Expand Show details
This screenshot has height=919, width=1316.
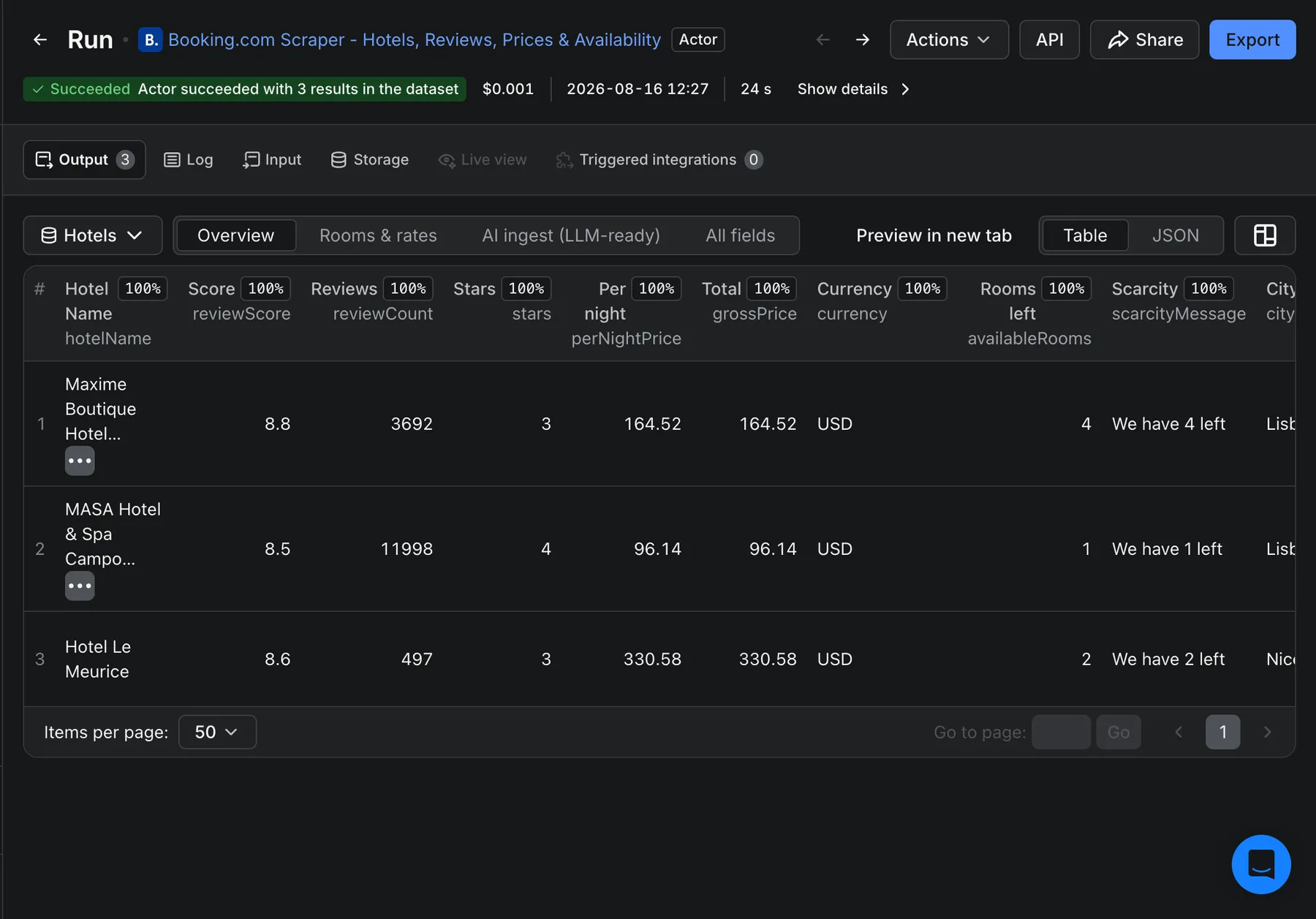pos(853,89)
